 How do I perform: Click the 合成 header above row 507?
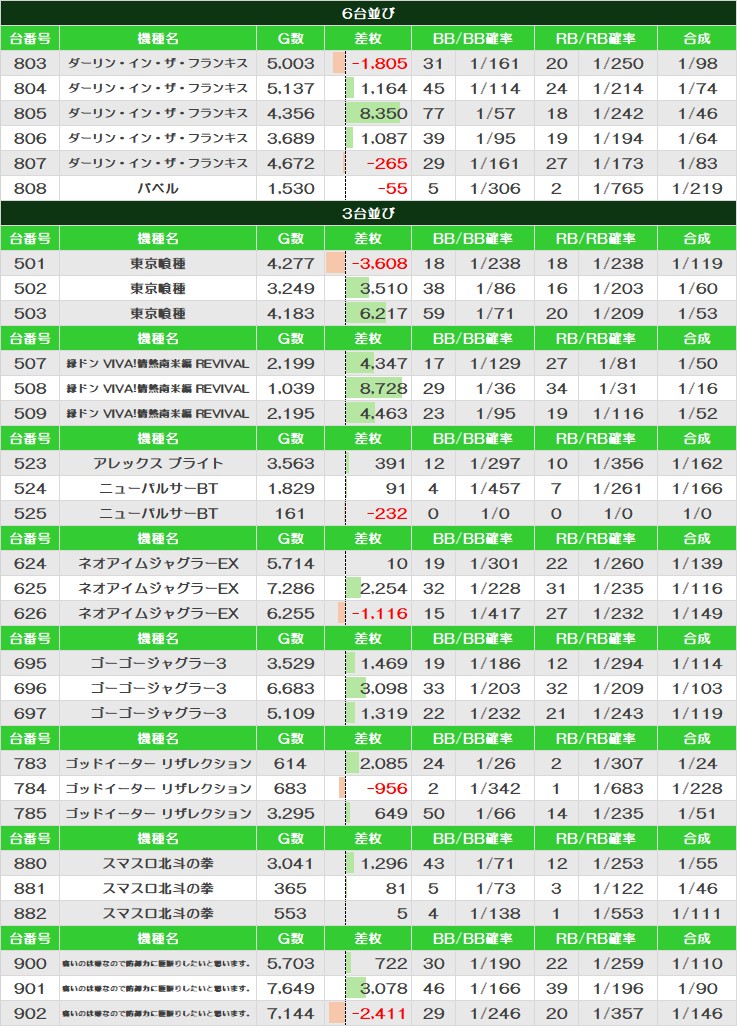click(x=697, y=338)
